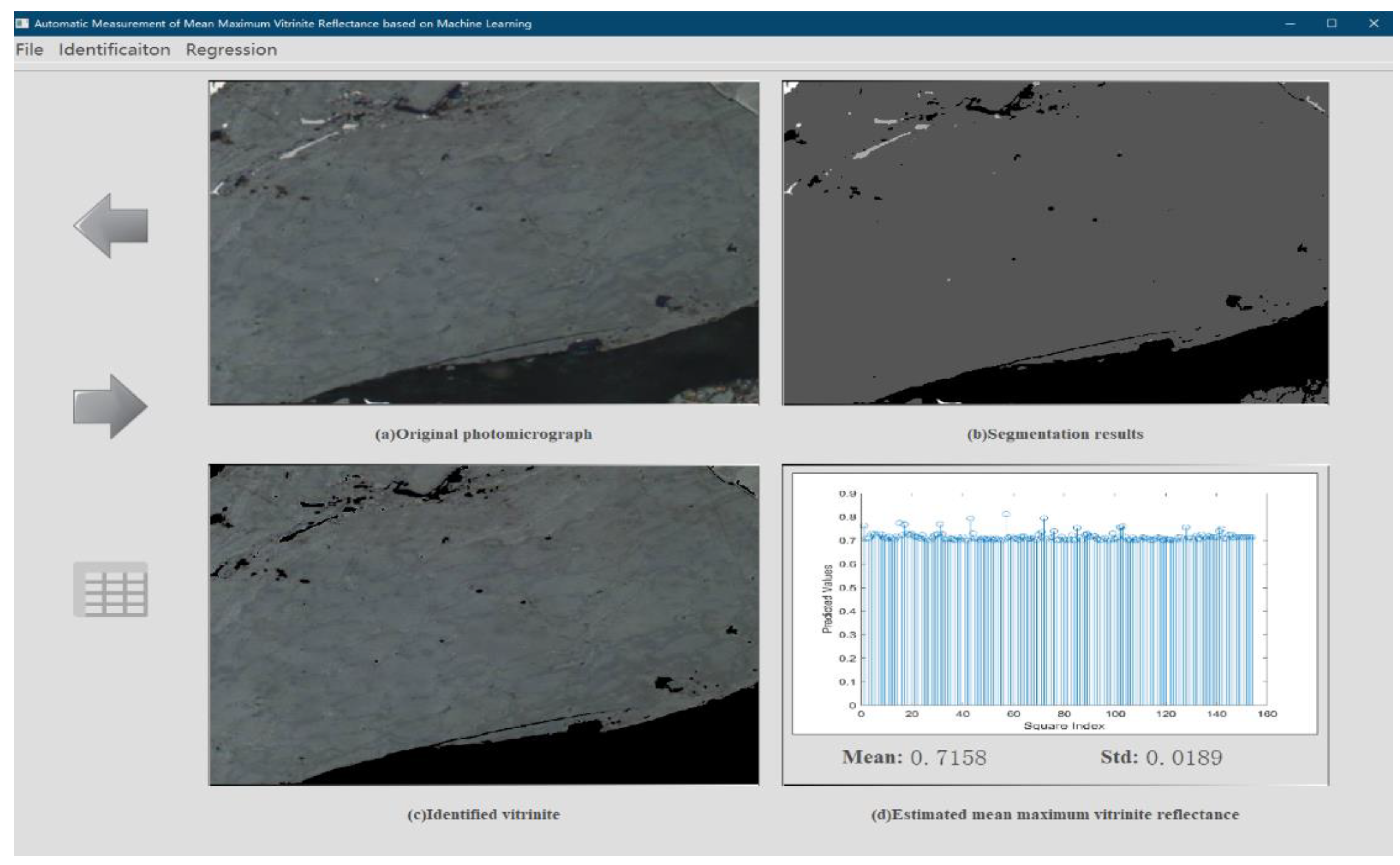This screenshot has height=865, width=1400.
Task: Open the Identificaiton menu
Action: pyautogui.click(x=114, y=50)
